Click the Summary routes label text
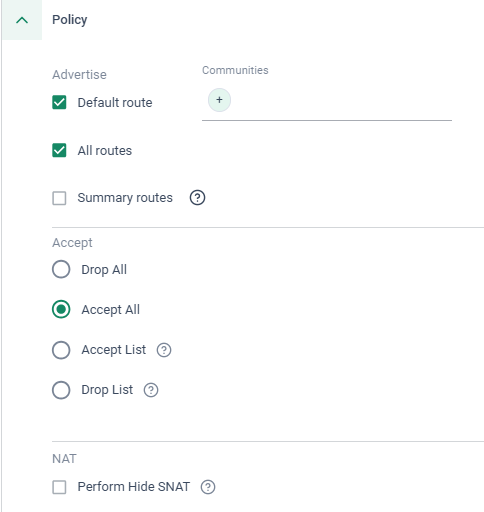This screenshot has width=484, height=512. pos(125,198)
